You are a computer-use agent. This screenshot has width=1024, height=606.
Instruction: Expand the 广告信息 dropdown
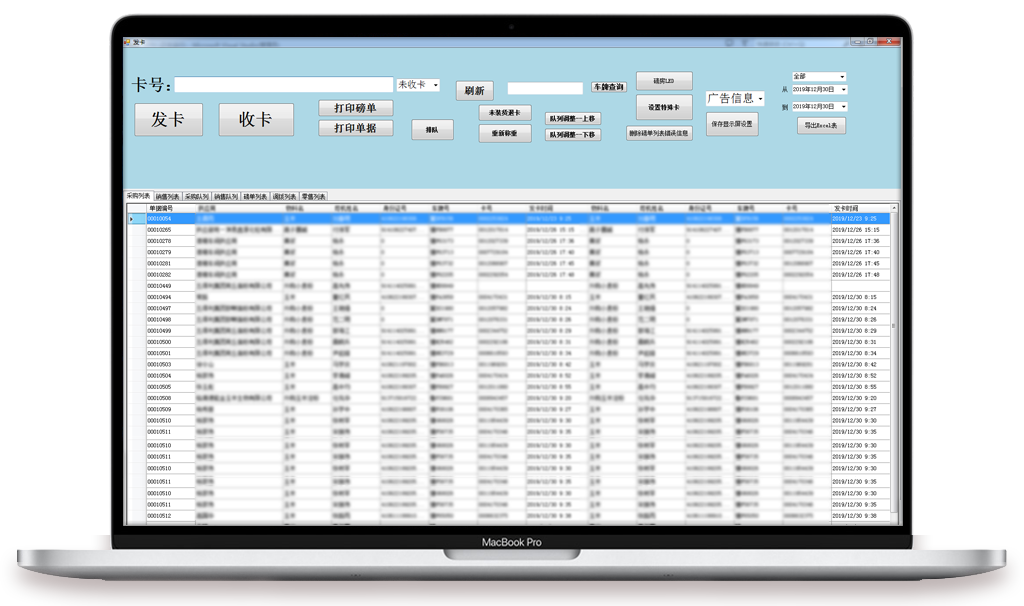pos(760,99)
